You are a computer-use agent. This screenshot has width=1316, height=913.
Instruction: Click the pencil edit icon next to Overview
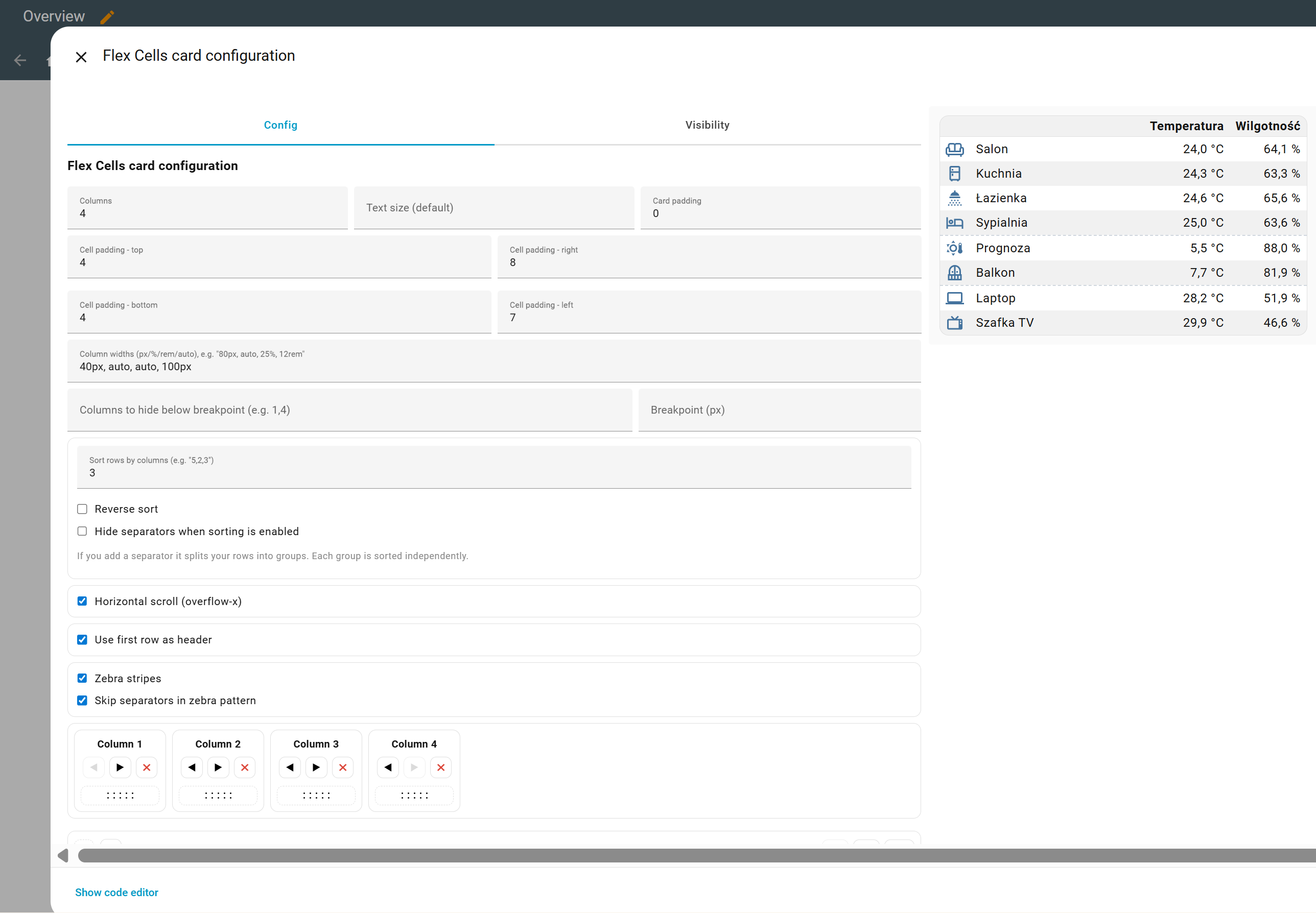tap(107, 17)
